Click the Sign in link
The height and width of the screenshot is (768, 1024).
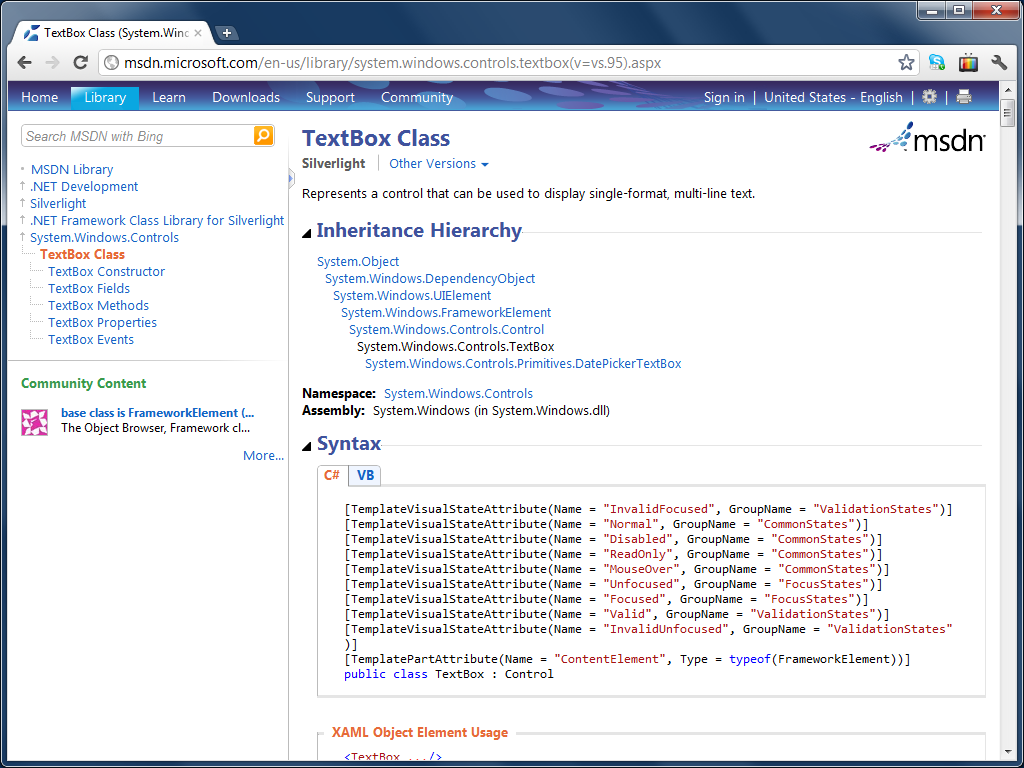coord(724,97)
